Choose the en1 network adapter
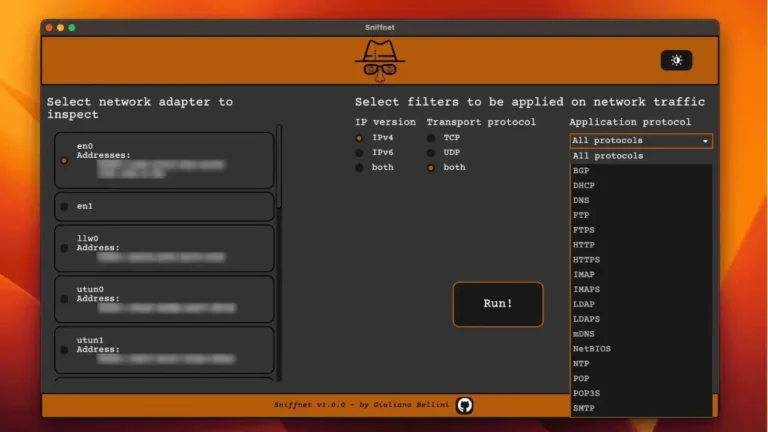This screenshot has width=768, height=432. (164, 206)
